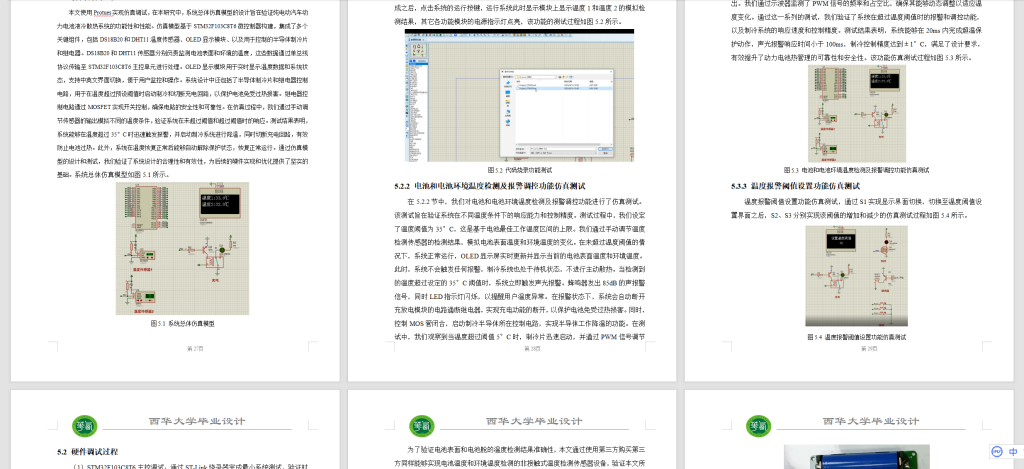Image resolution: width=1024 pixels, height=469 pixels.
Task: Click heading 5.2 硬件调试过程
Action: (x=88, y=451)
